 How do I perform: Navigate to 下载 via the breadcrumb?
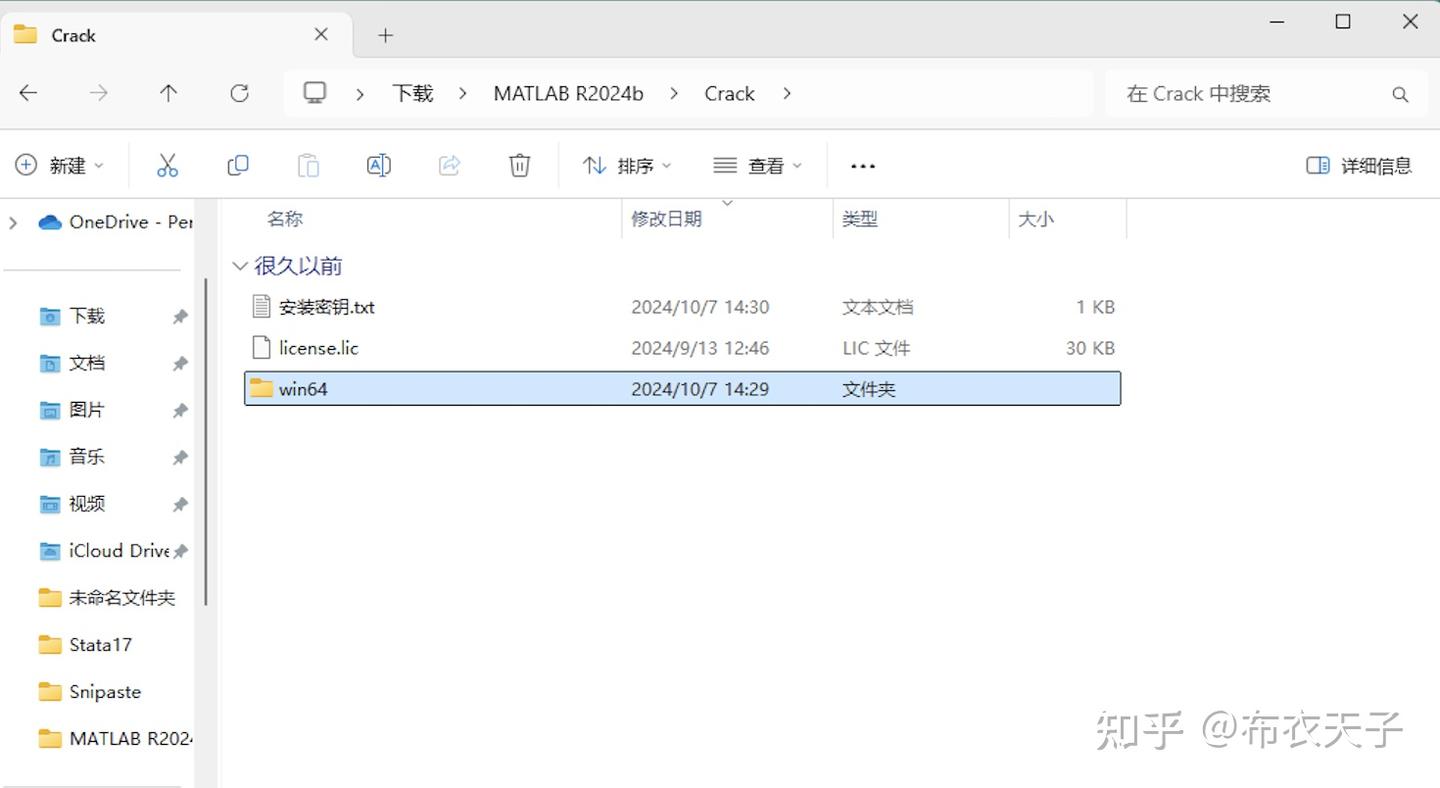point(411,93)
